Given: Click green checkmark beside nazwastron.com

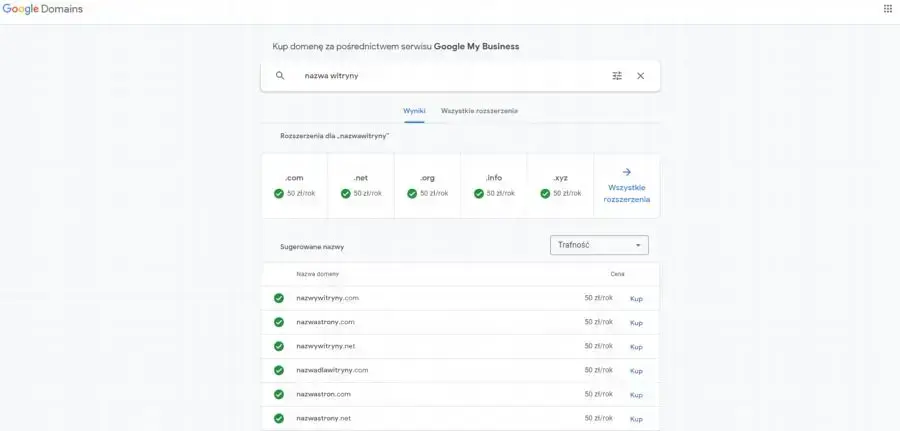Looking at the screenshot, I should click(x=279, y=394).
